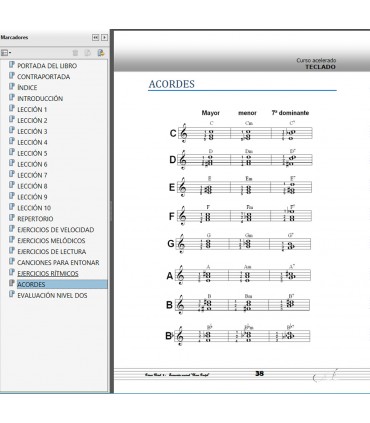Click the E chord row label
The image size is (370, 423).
[172, 187]
